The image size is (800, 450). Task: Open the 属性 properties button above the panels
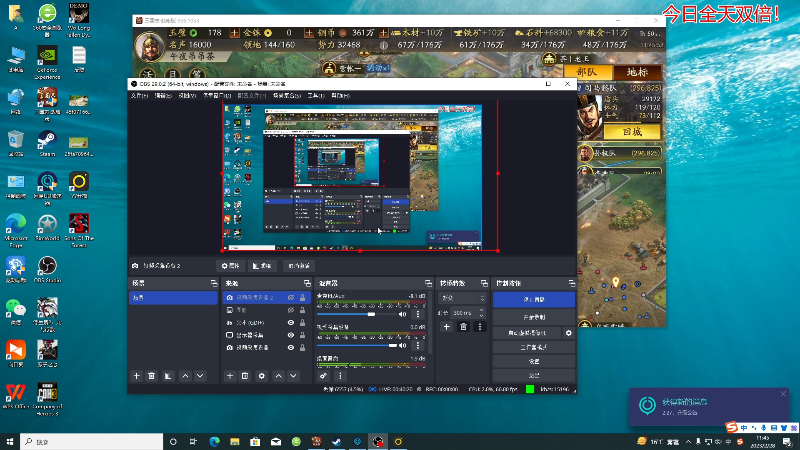[x=230, y=266]
